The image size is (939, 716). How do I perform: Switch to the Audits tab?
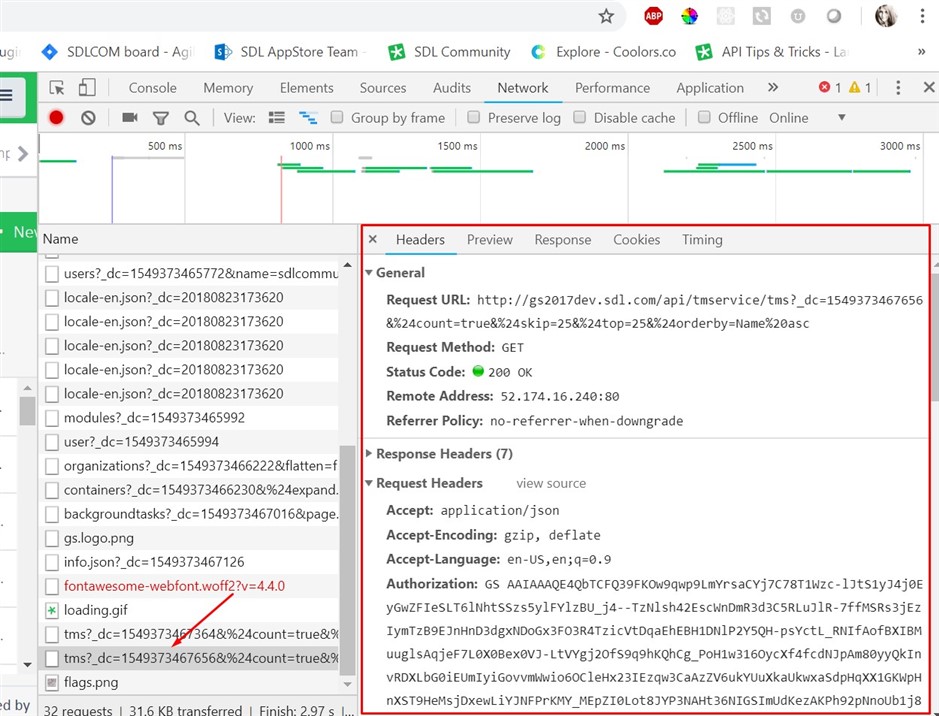(x=452, y=88)
